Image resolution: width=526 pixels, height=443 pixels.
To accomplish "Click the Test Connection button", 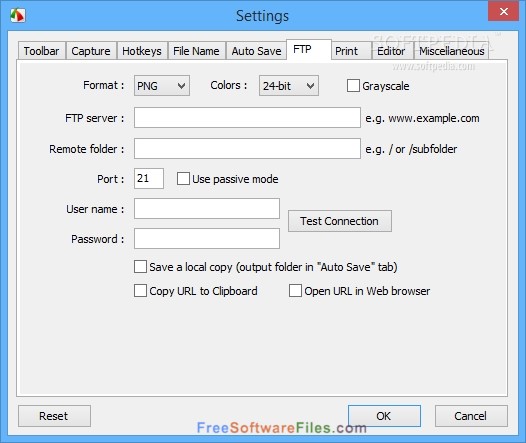I will (340, 221).
